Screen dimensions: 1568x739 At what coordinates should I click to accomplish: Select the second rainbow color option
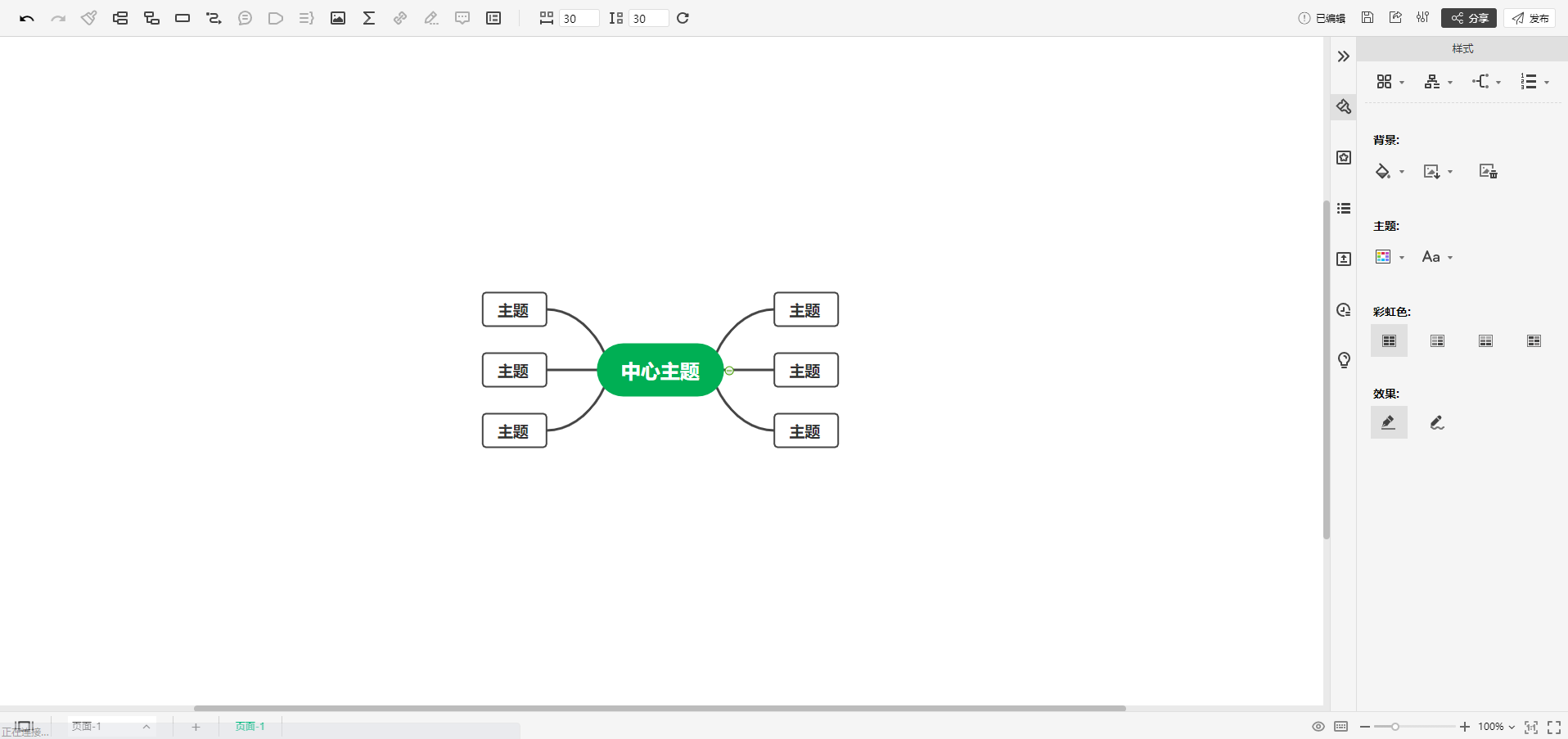1437,340
